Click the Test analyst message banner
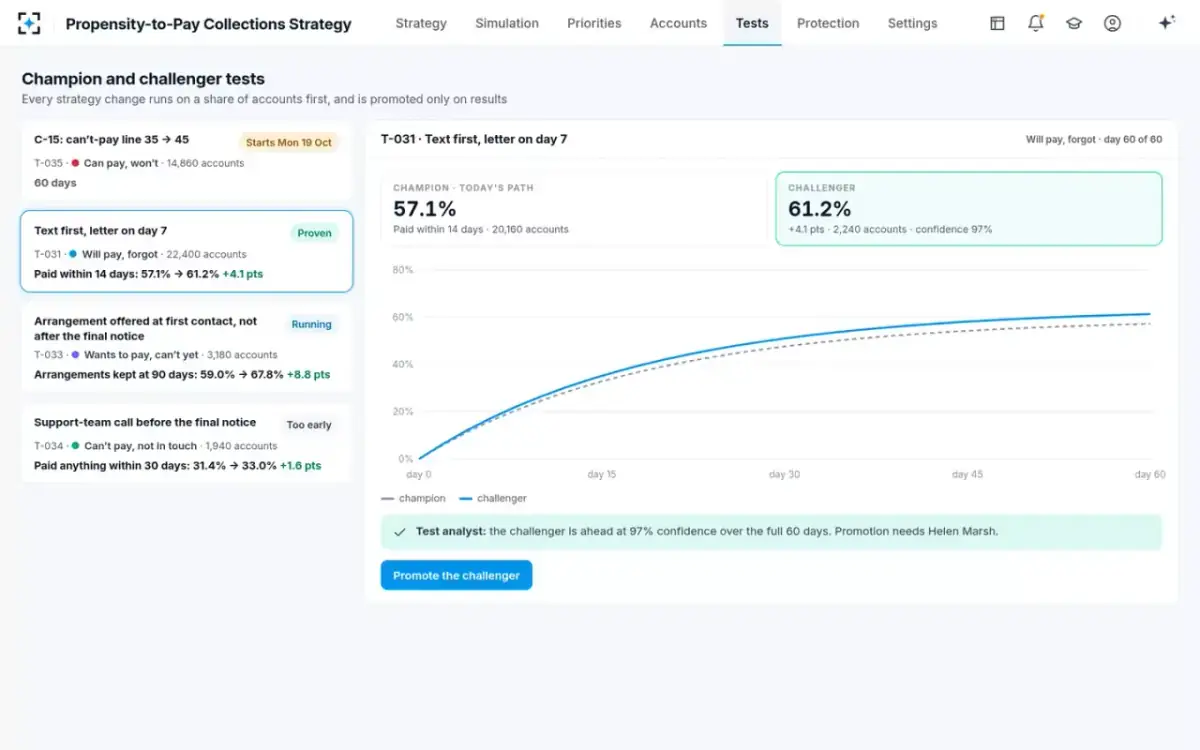Viewport: 1200px width, 750px height. (771, 532)
